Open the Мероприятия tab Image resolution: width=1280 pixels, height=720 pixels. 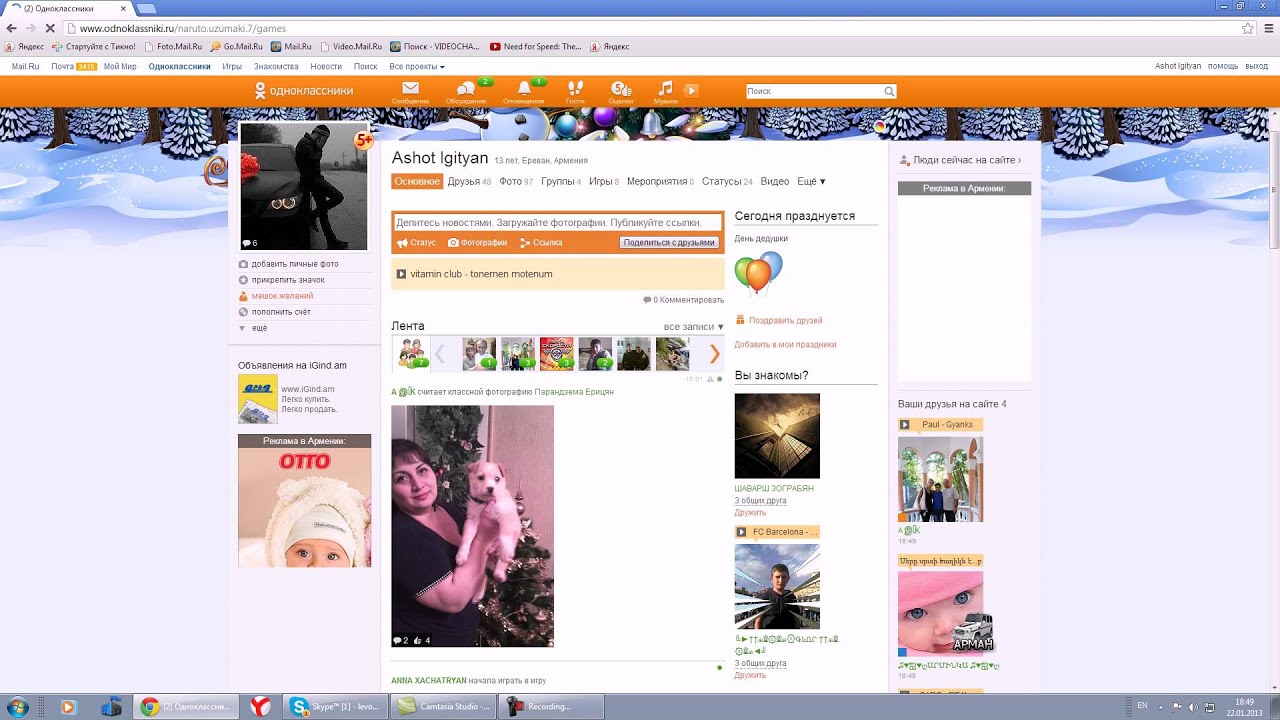(660, 181)
